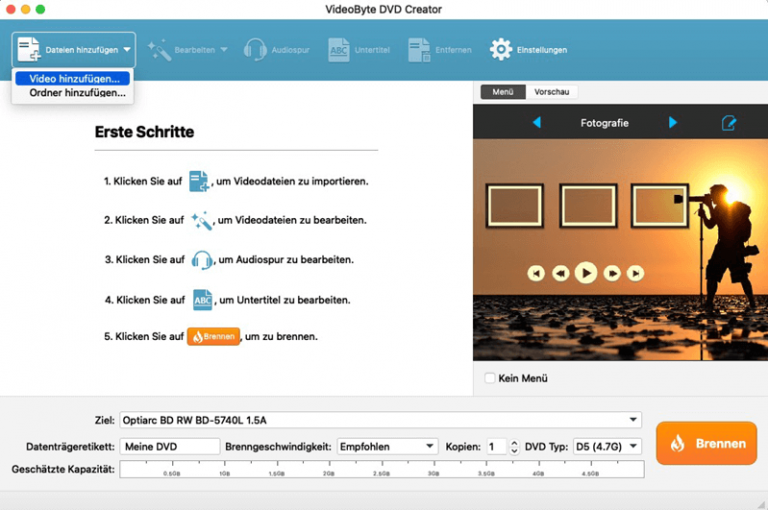Image resolution: width=768 pixels, height=510 pixels.
Task: Click the Dateien hinzufügen label text
Action: coord(82,50)
